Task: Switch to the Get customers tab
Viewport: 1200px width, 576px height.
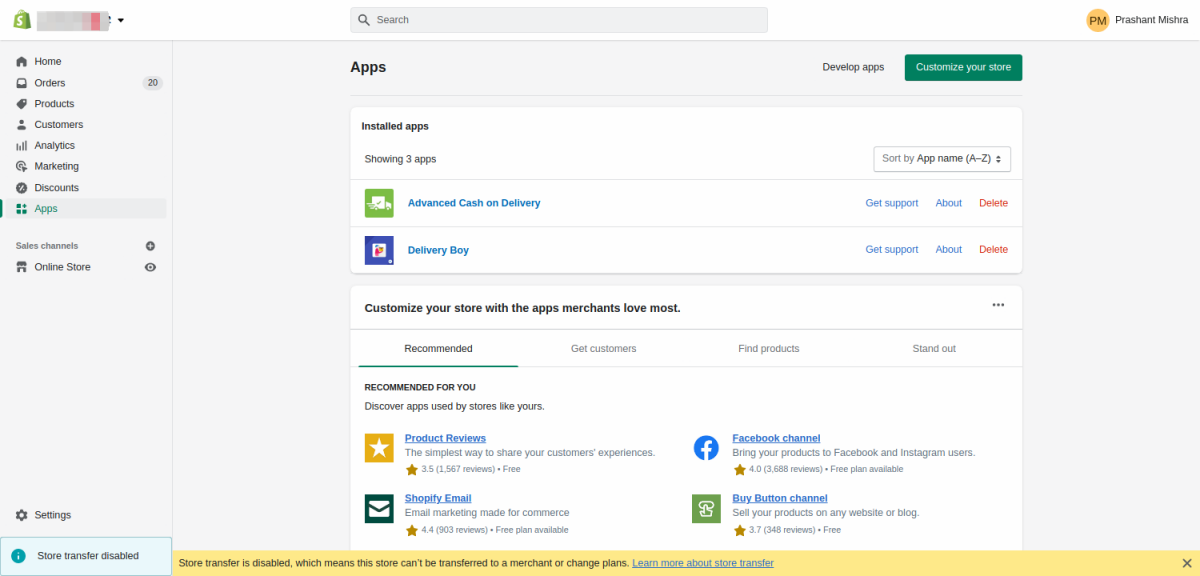Action: coord(603,349)
